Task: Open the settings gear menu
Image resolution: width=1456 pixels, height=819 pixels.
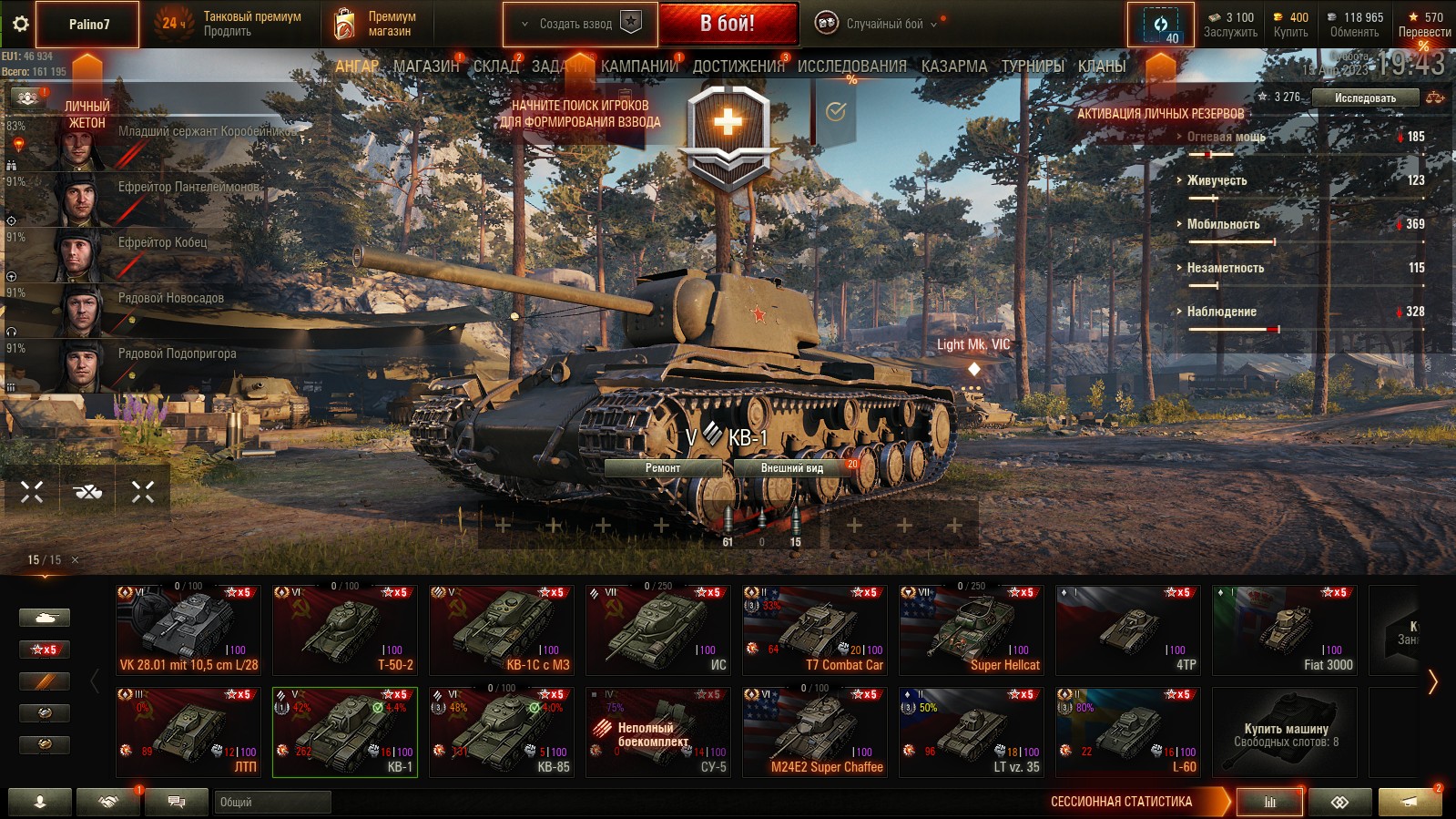Action: coord(20,24)
